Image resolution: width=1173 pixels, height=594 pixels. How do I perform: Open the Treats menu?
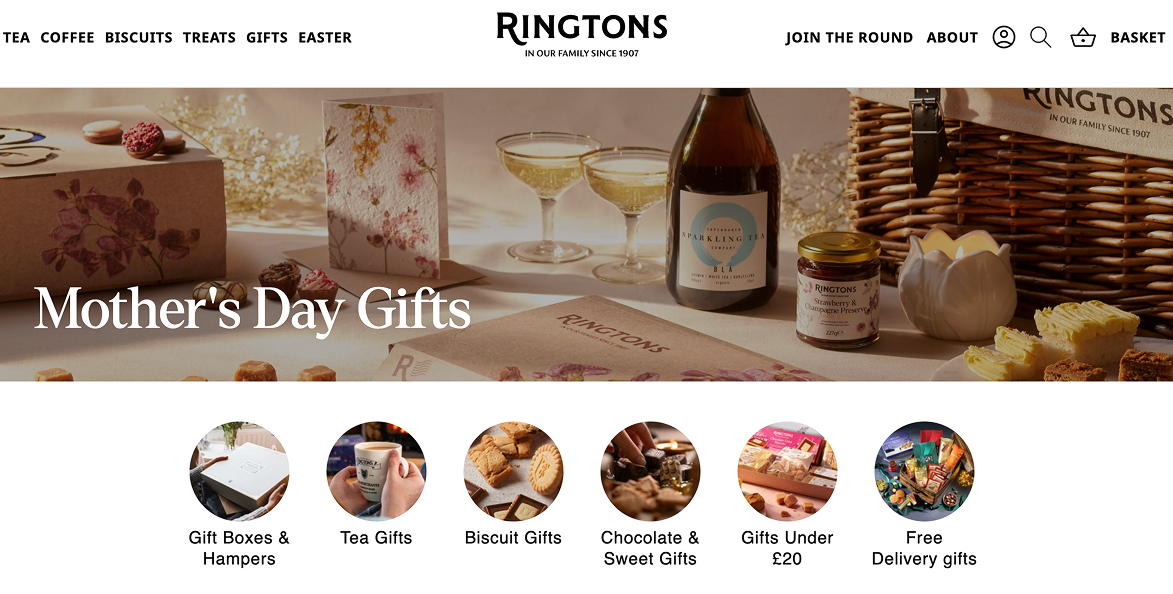[209, 37]
